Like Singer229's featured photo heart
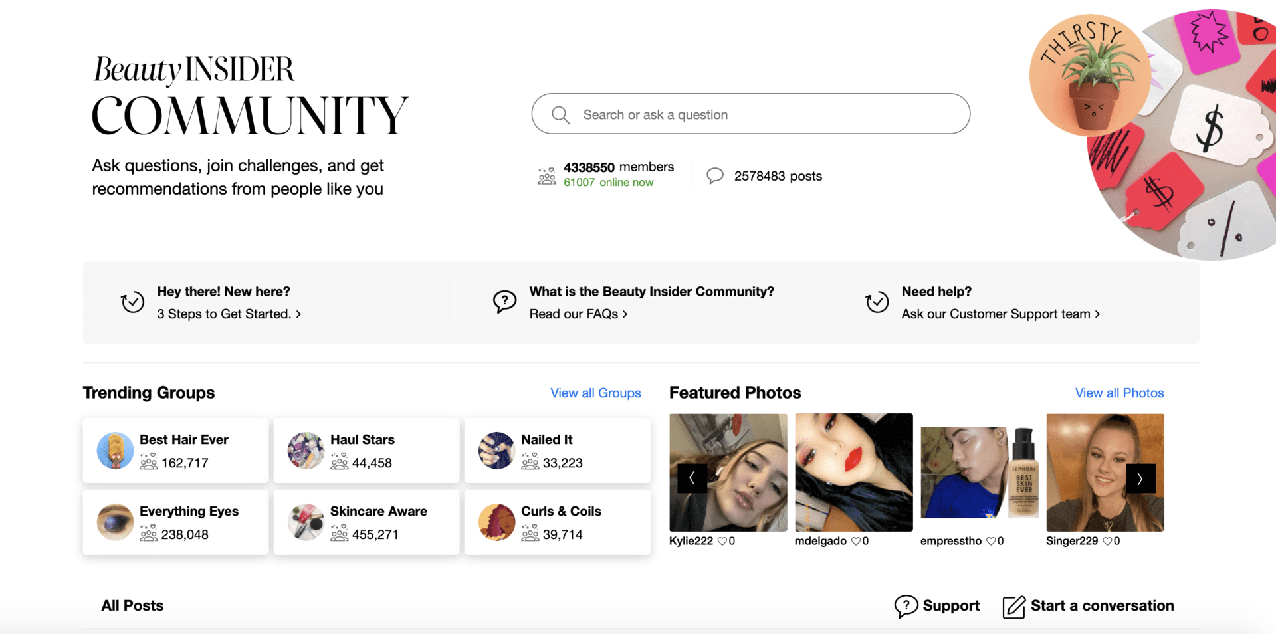 pyautogui.click(x=1106, y=541)
